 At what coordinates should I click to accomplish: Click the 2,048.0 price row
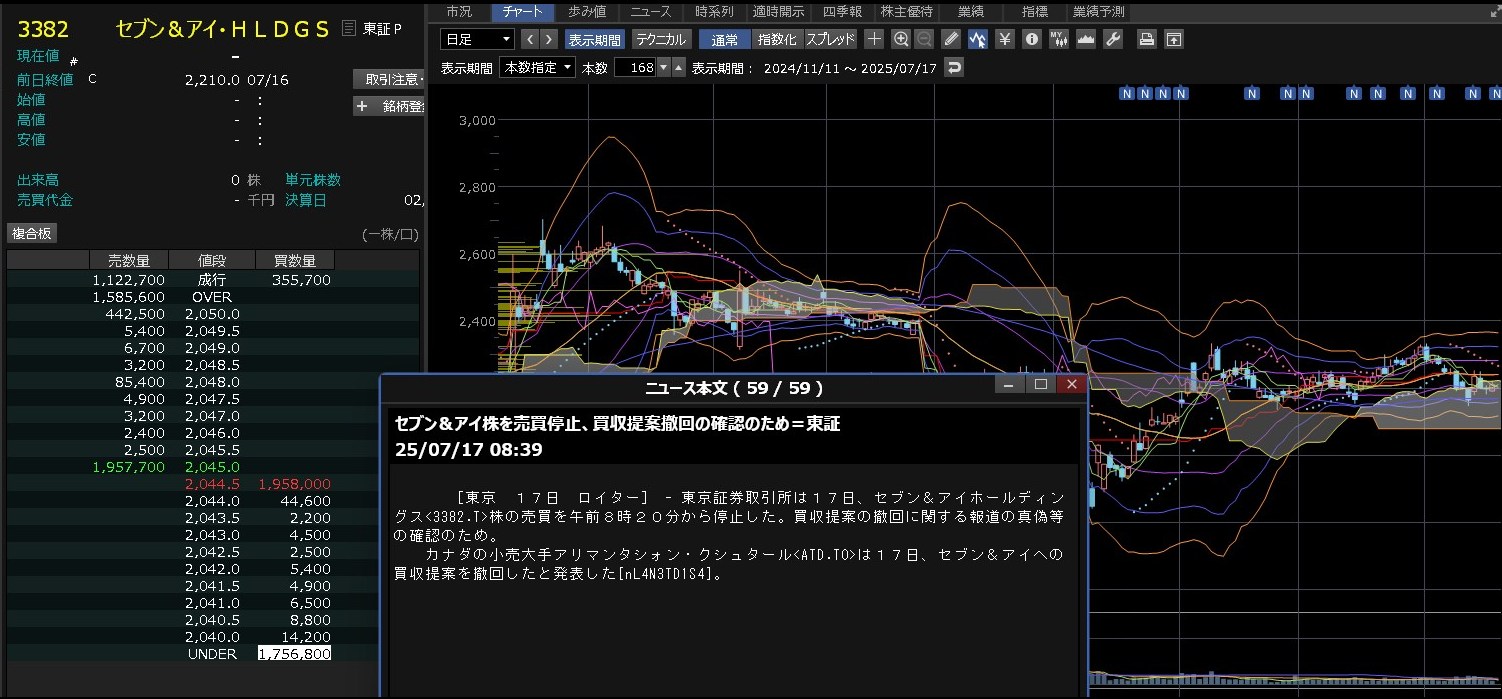(212, 382)
